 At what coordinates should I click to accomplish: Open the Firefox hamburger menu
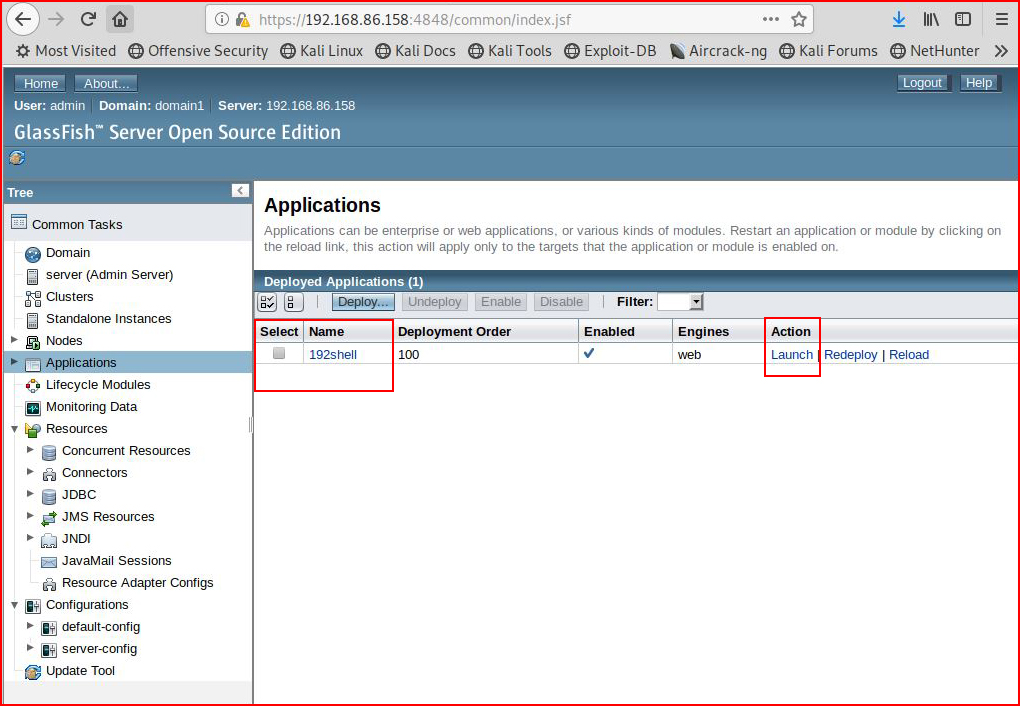tap(1002, 20)
